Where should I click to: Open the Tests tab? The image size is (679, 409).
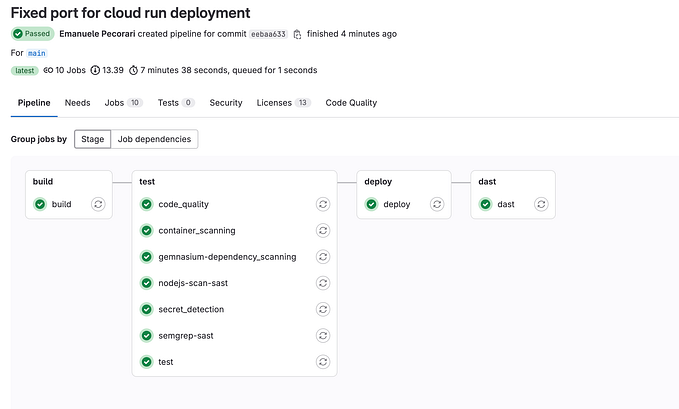(x=176, y=103)
